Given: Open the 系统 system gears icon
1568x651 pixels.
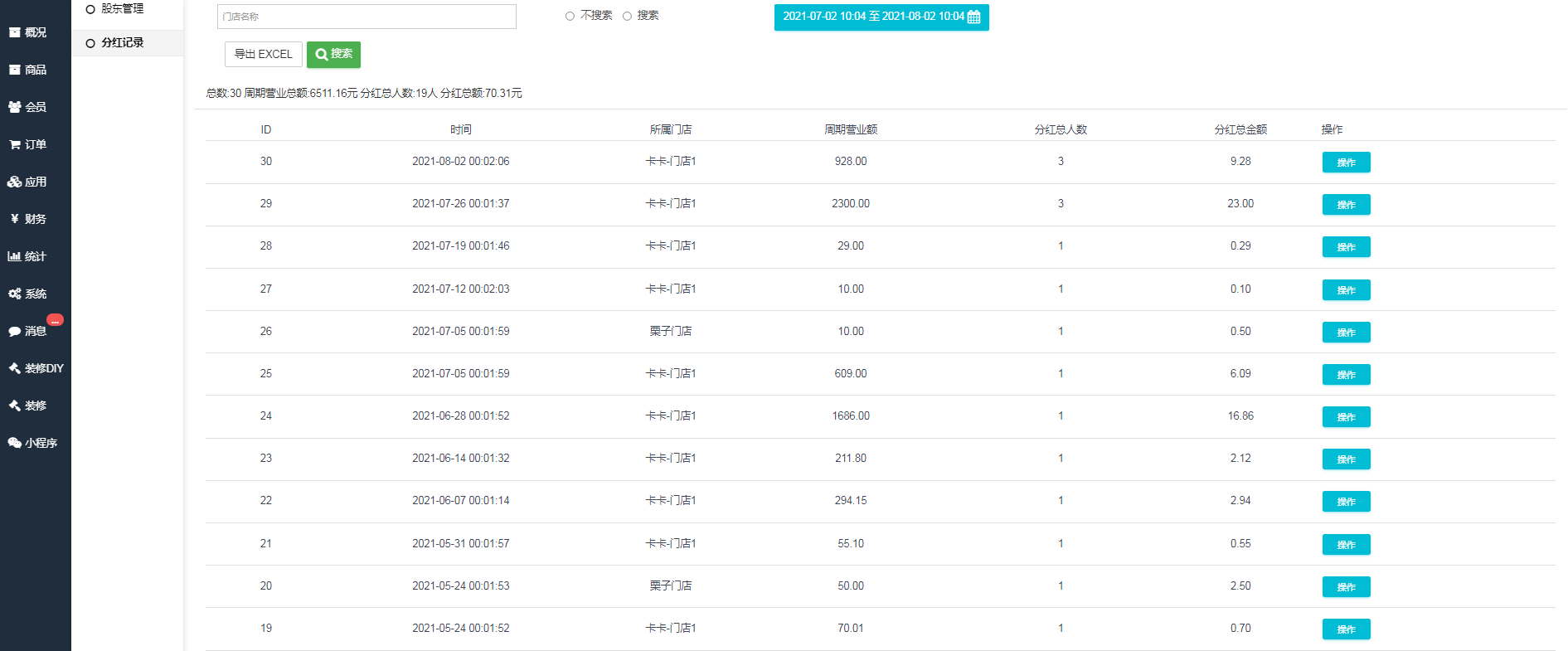Looking at the screenshot, I should pyautogui.click(x=14, y=294).
